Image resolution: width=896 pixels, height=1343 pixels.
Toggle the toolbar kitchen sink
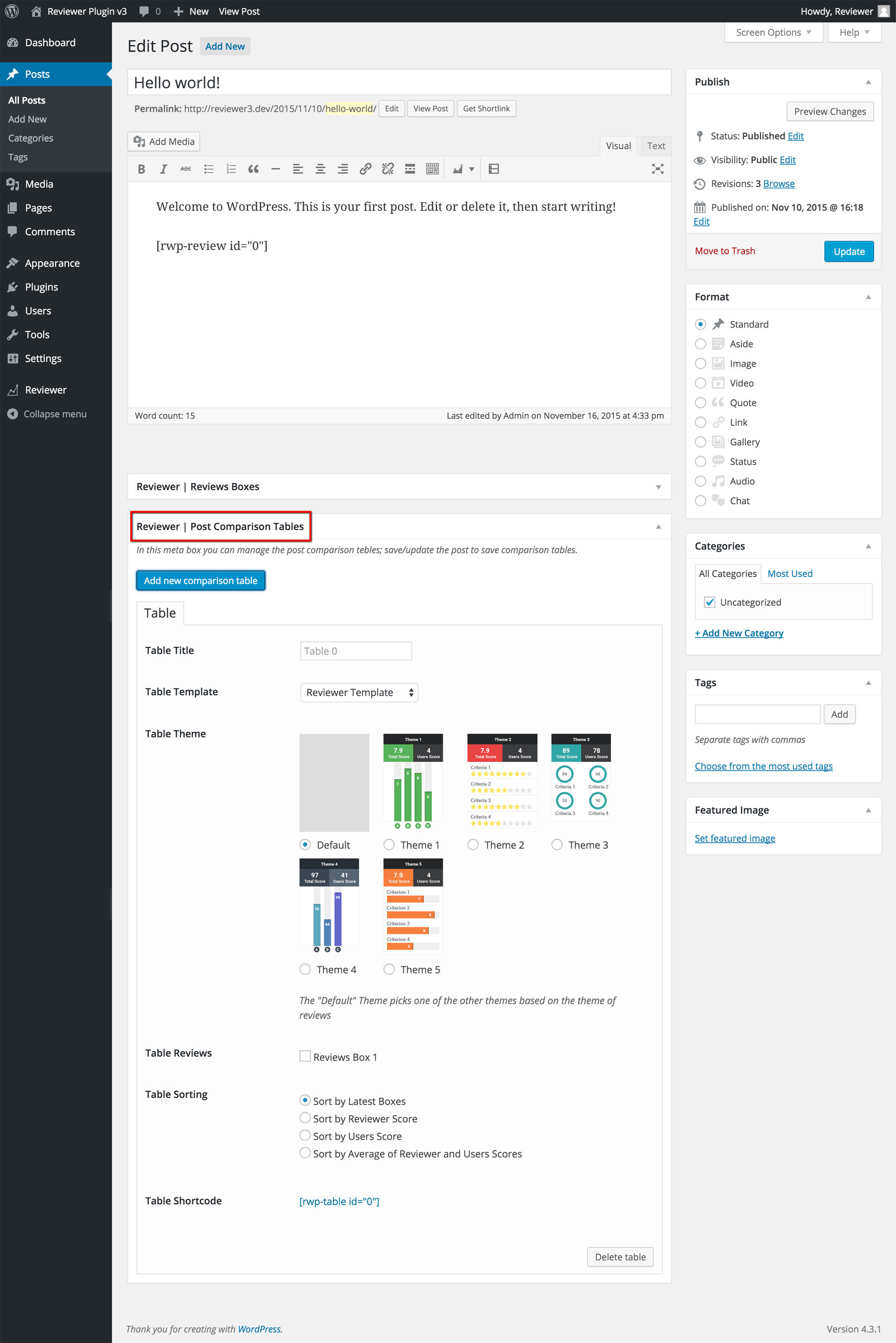432,169
